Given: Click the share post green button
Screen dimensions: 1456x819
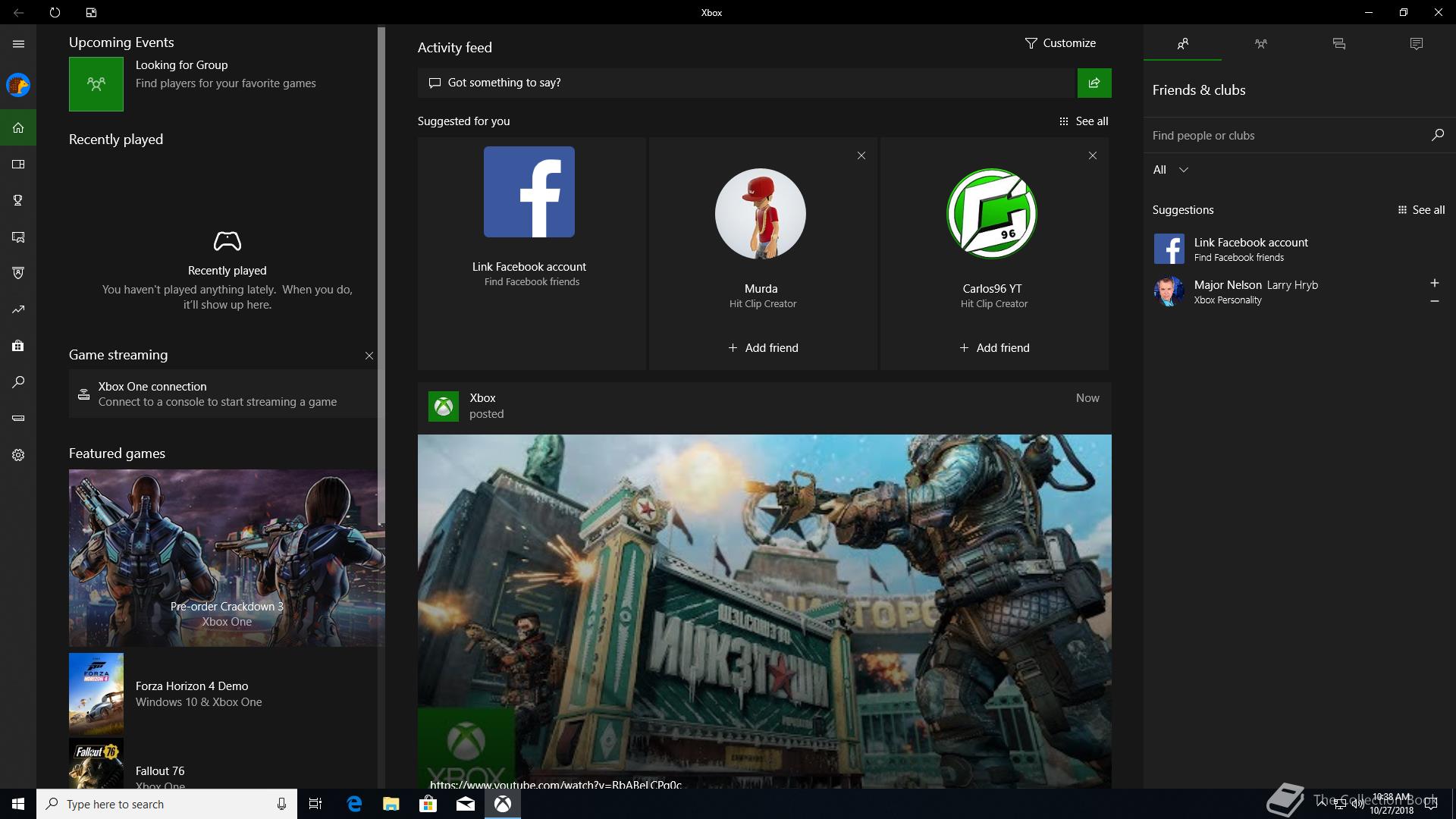Looking at the screenshot, I should (x=1094, y=83).
